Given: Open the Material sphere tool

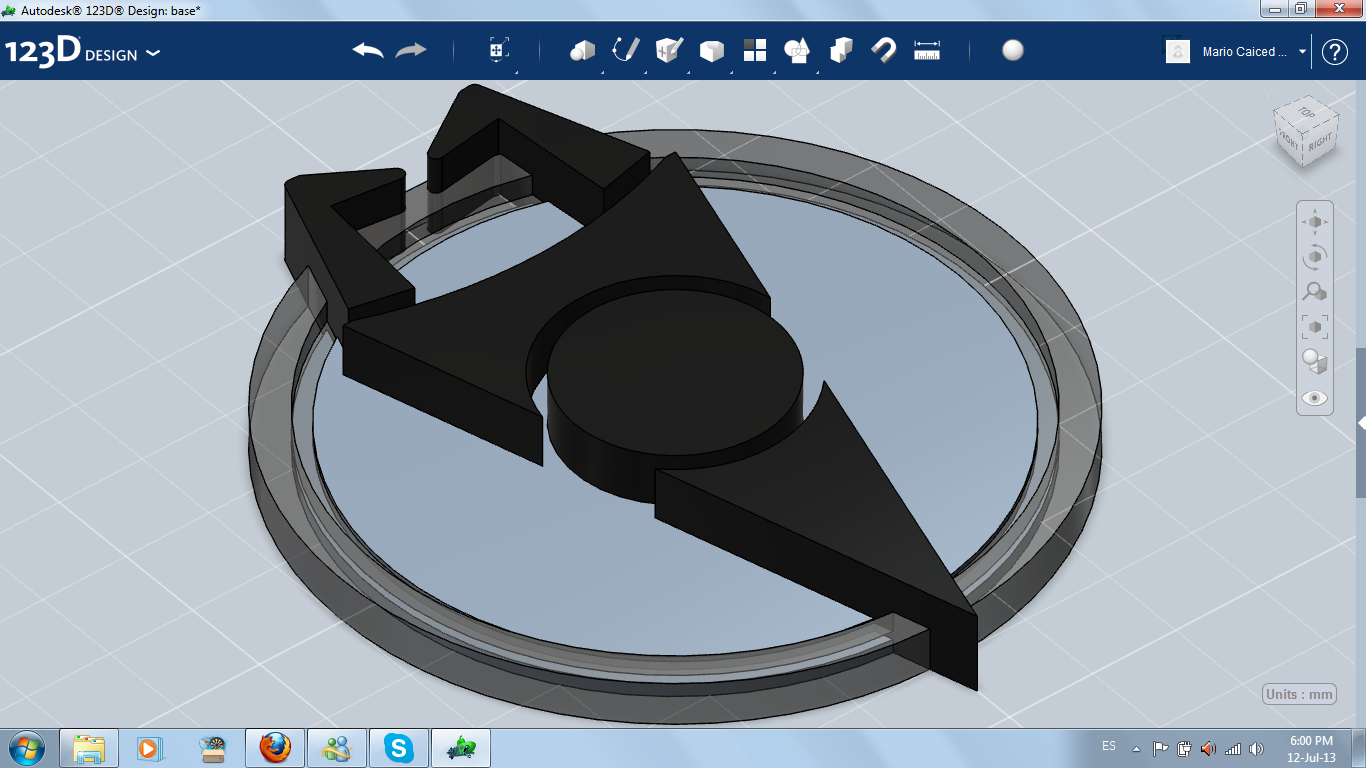Looking at the screenshot, I should (1013, 50).
